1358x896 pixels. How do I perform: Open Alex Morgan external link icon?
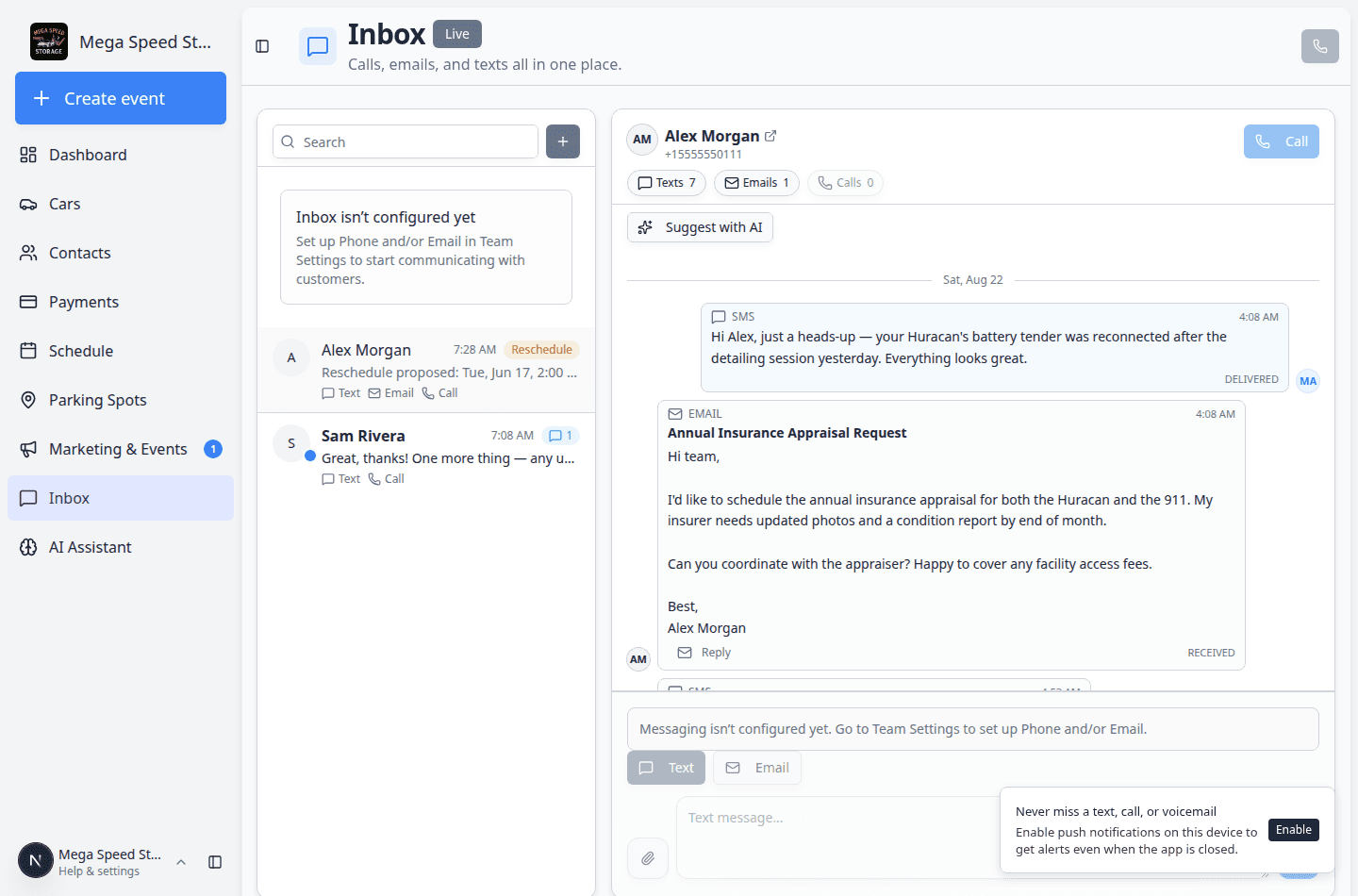[770, 136]
